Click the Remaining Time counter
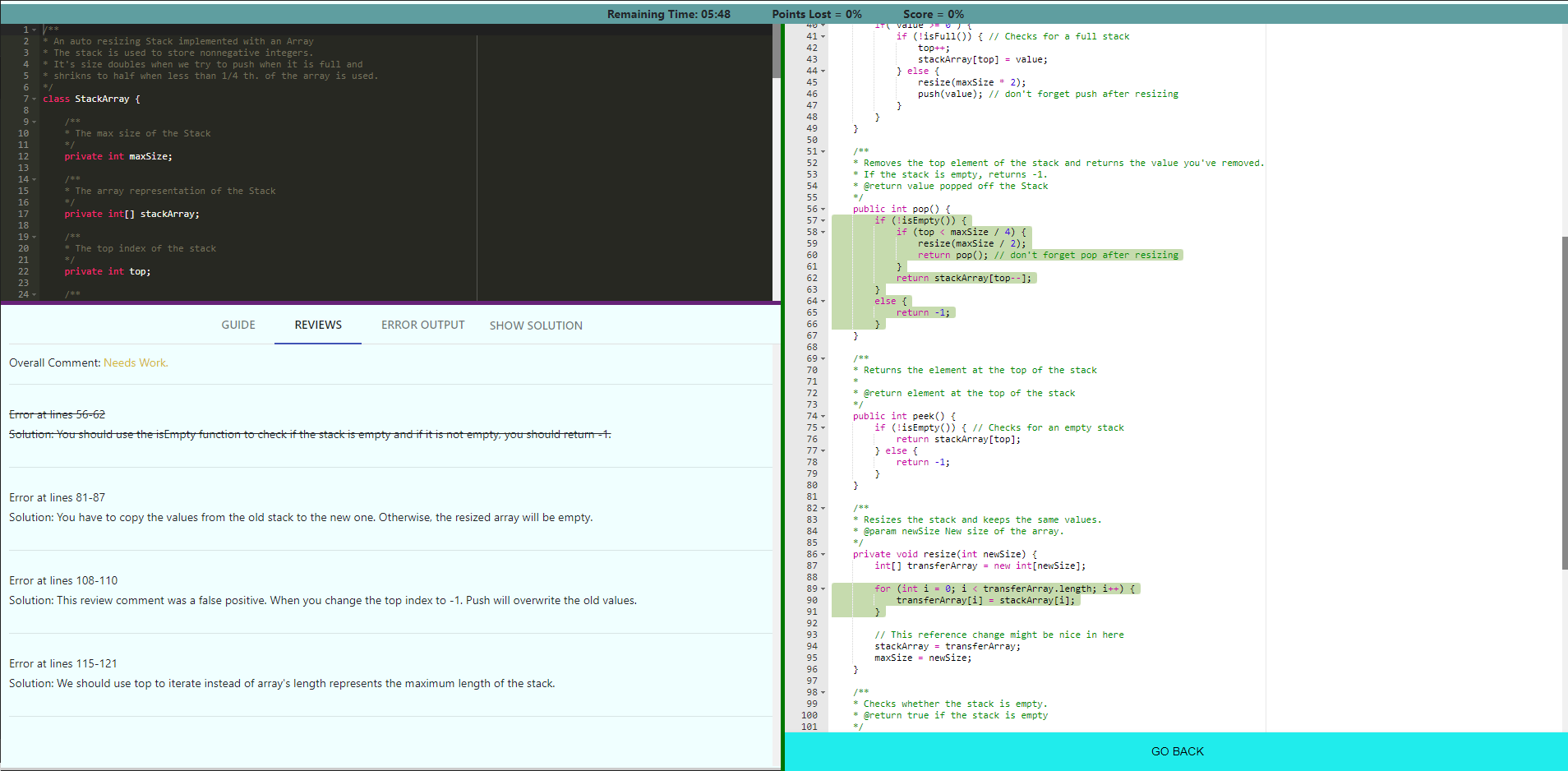This screenshot has width=1568, height=771. [668, 14]
